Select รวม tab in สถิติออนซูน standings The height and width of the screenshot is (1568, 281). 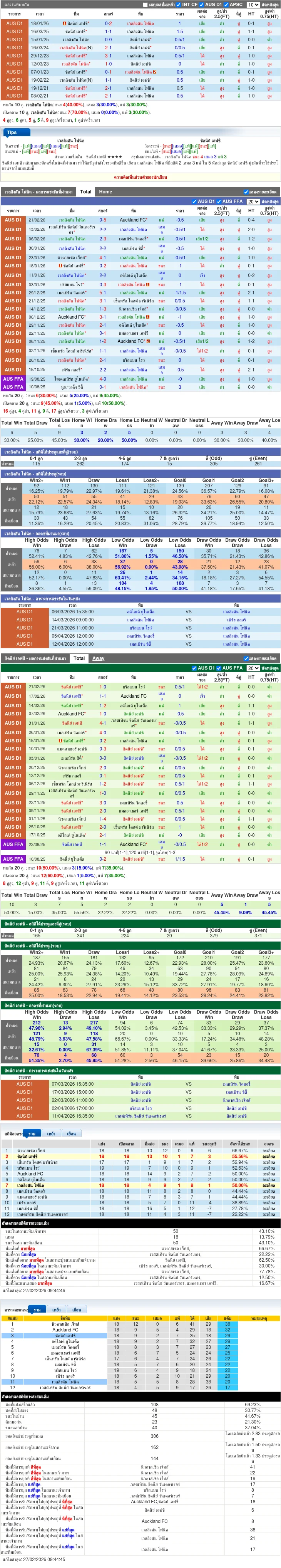pyautogui.click(x=32, y=1133)
